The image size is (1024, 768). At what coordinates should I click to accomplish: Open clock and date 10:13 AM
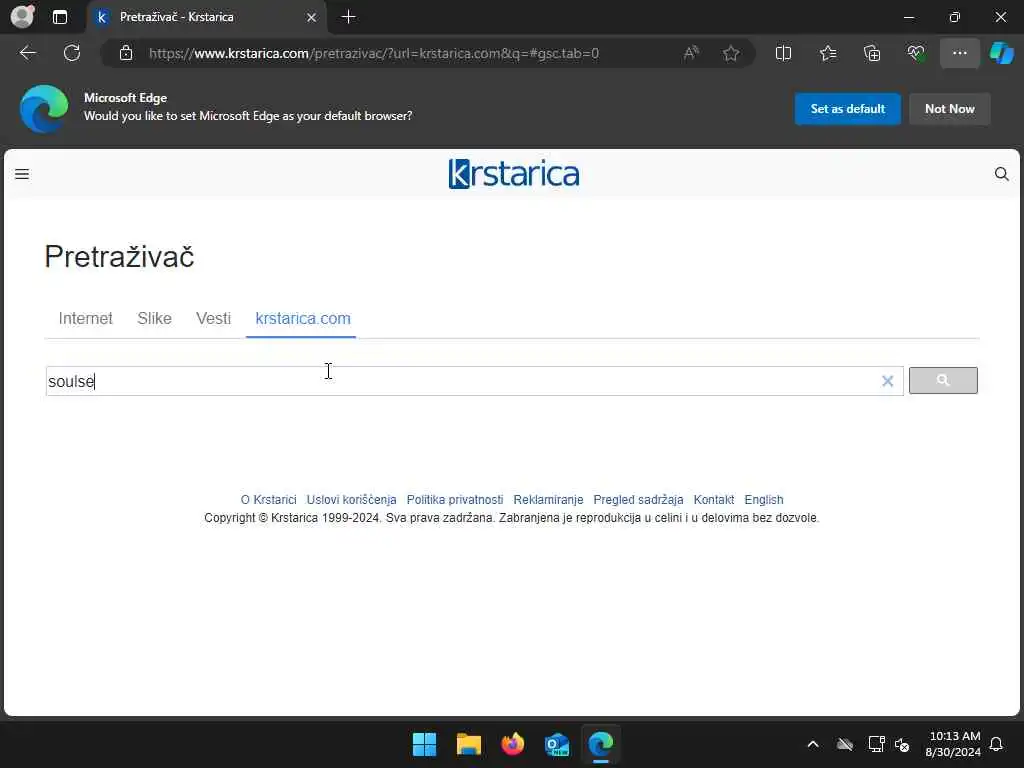coord(953,744)
